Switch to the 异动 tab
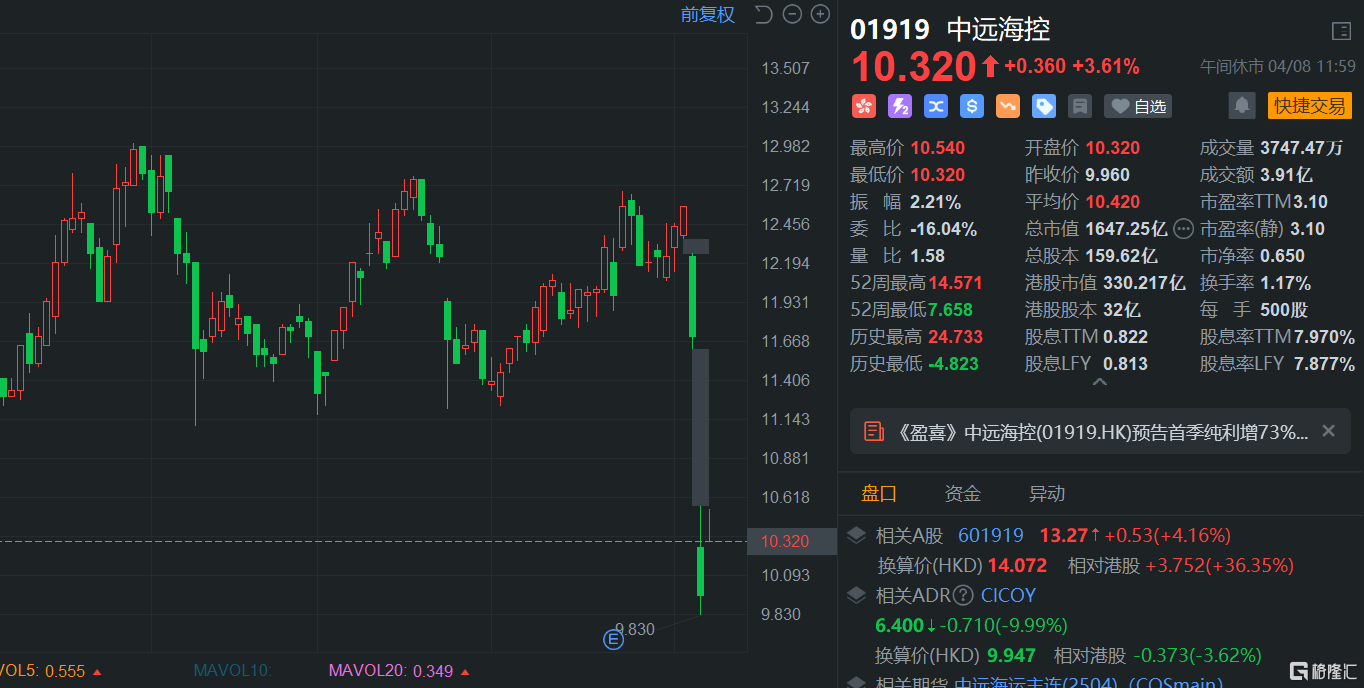The image size is (1364, 688). coord(1047,493)
